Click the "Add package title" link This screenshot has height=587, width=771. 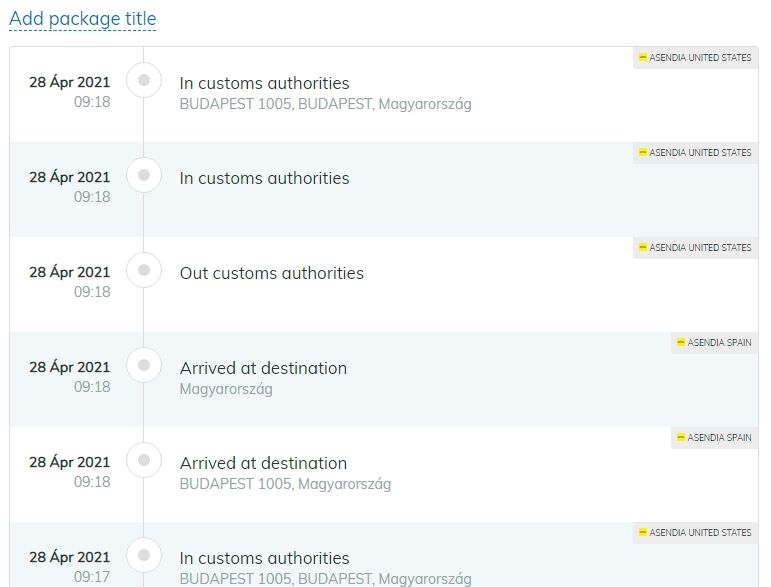click(x=83, y=19)
